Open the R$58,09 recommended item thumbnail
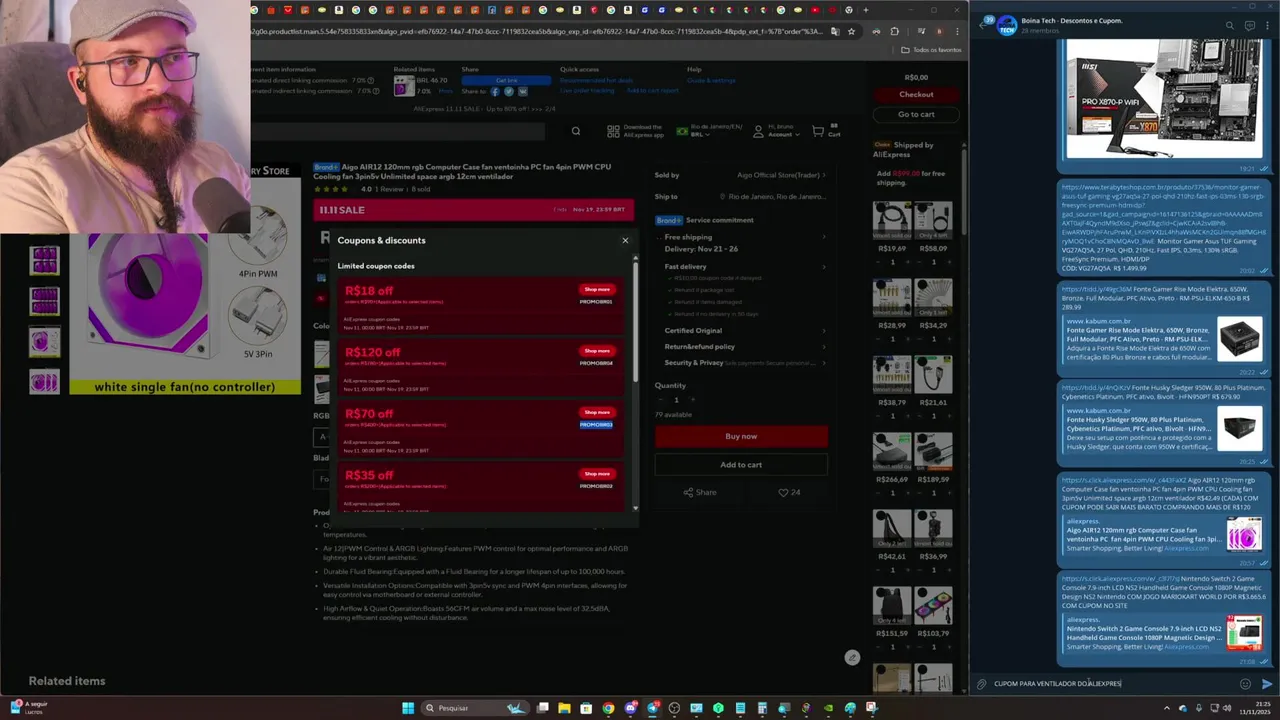Screen dimensions: 1280x720 click(933, 220)
